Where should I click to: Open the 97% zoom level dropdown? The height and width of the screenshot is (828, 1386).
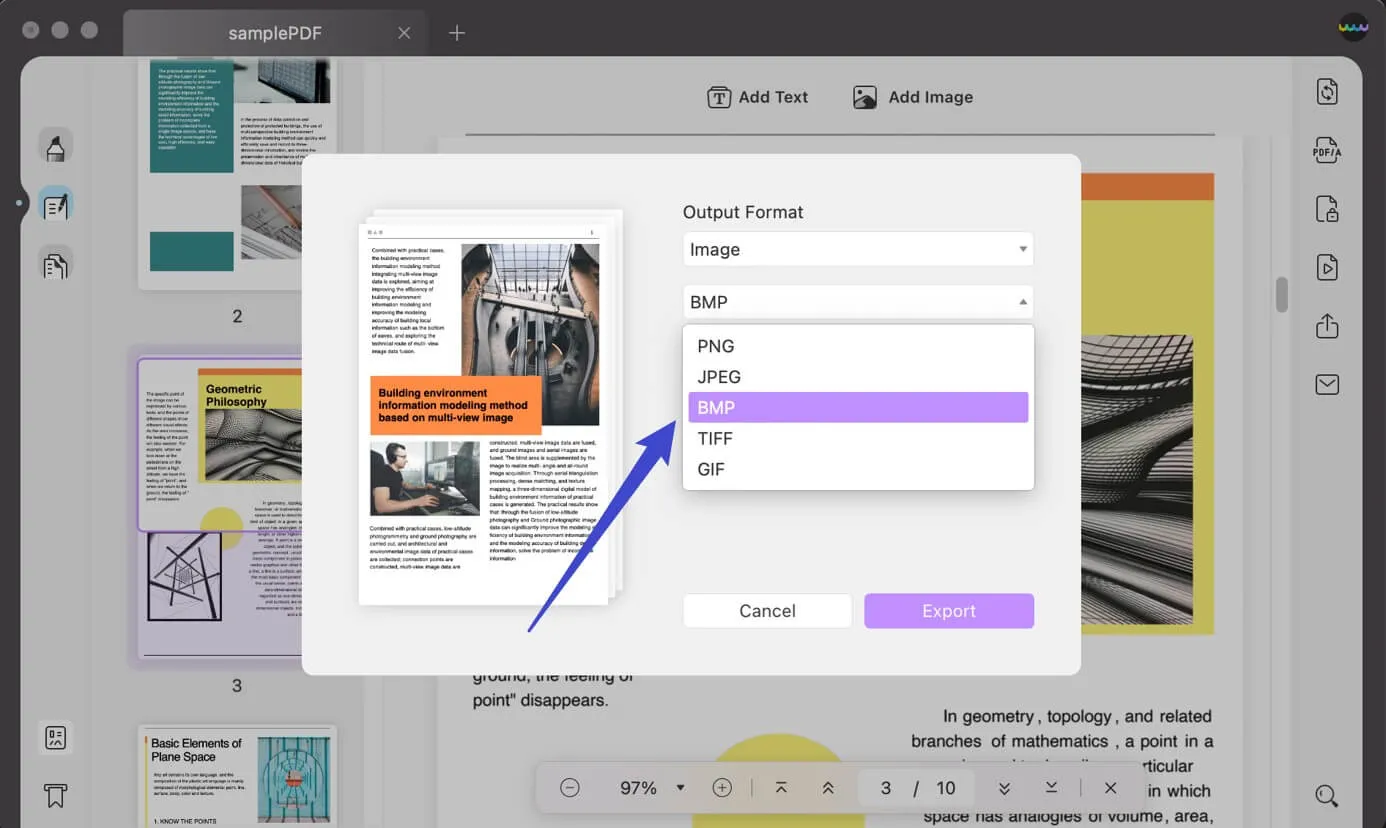[x=680, y=788]
